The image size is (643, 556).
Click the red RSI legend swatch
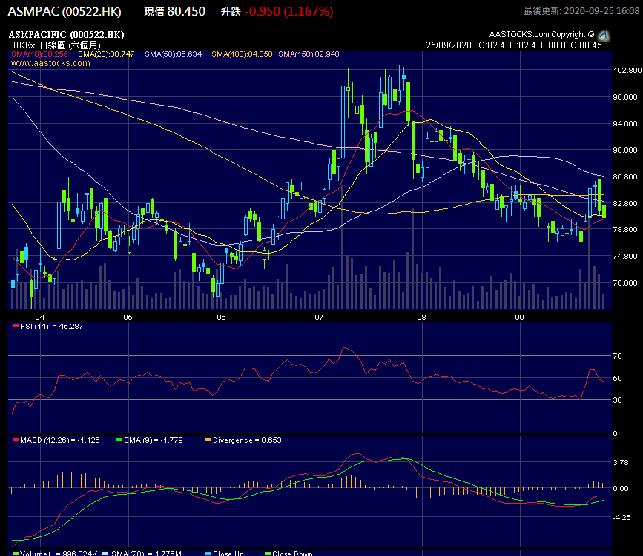pos(16,326)
